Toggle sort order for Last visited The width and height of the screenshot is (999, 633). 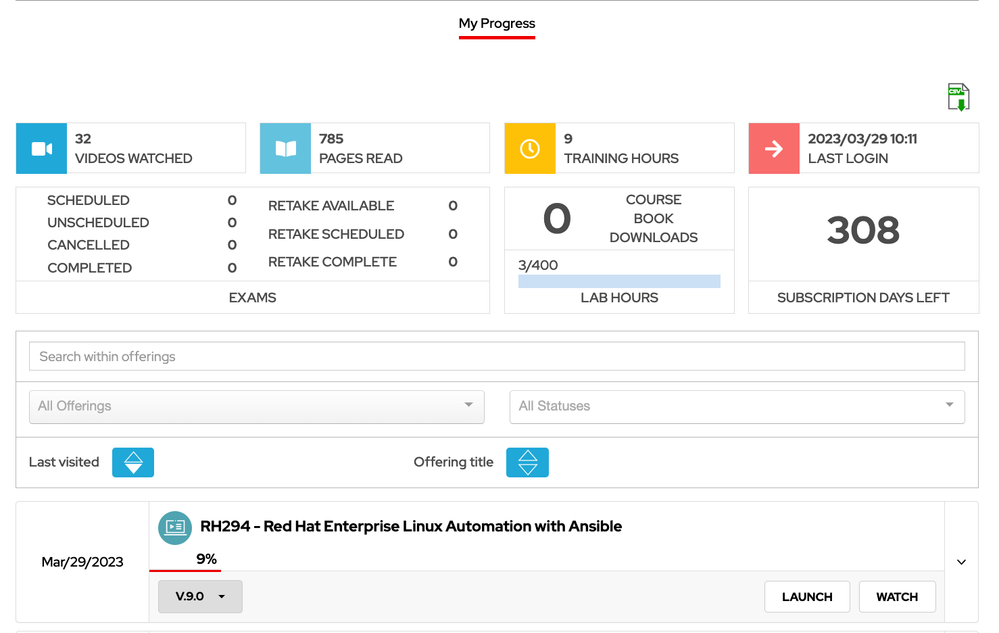click(x=133, y=462)
